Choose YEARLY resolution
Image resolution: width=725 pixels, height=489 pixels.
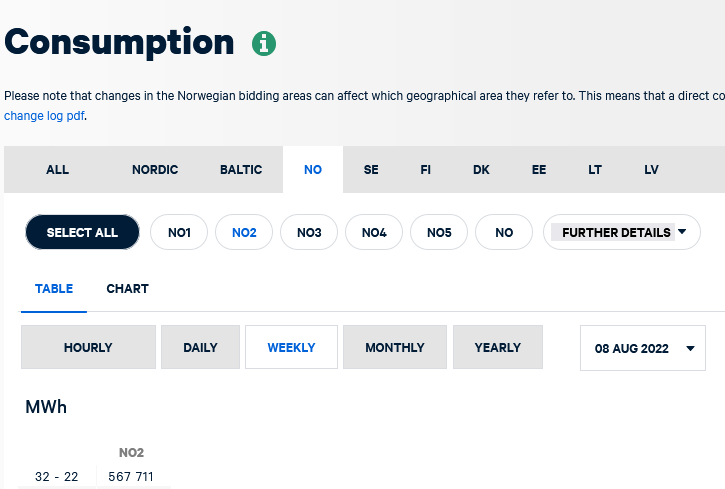pyautogui.click(x=498, y=347)
